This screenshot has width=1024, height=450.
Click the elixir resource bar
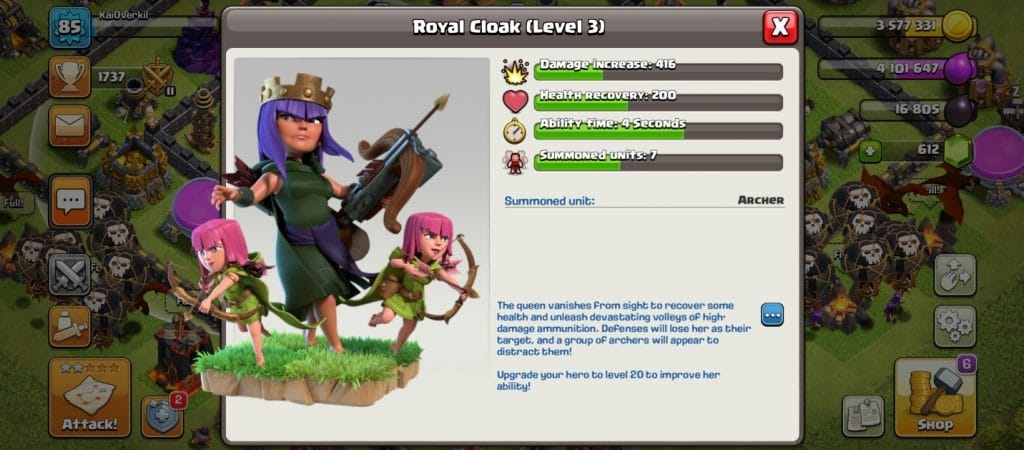[896, 68]
